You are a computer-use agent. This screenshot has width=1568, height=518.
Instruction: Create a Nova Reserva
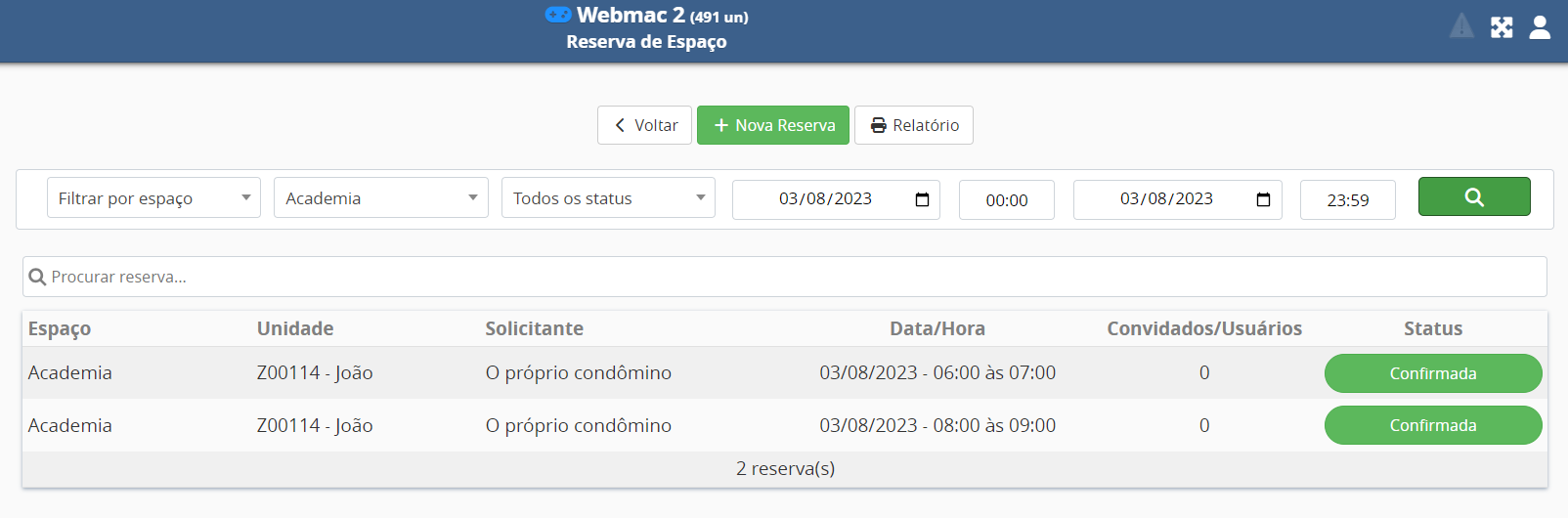pos(772,125)
